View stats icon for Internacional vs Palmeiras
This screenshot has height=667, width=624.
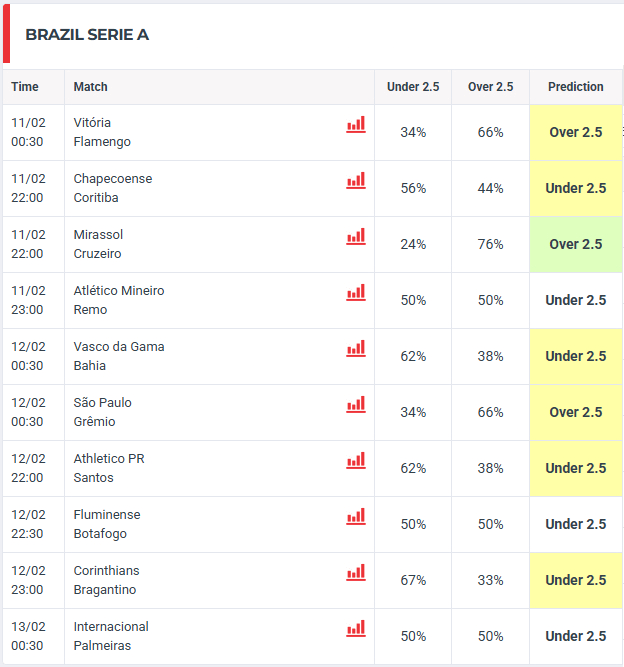356,629
